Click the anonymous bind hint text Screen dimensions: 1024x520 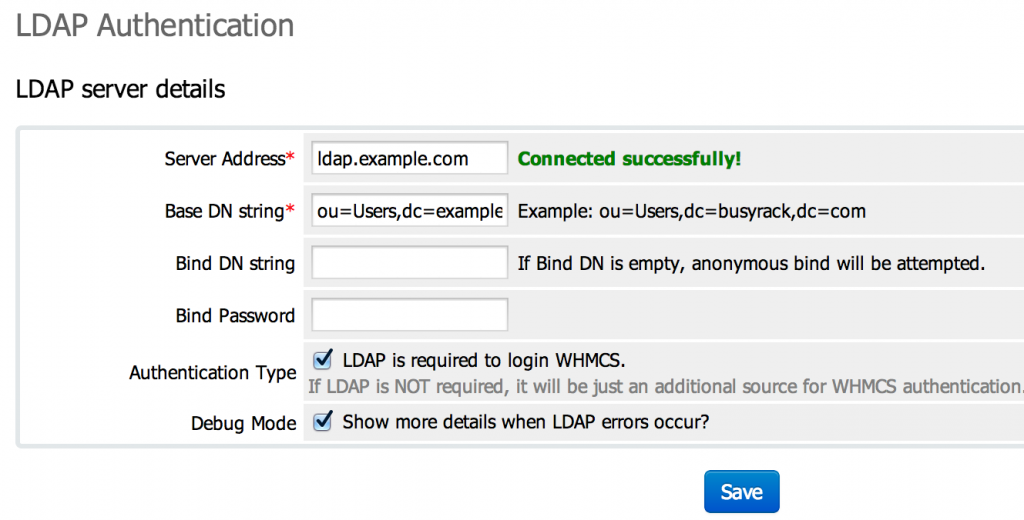[x=751, y=263]
